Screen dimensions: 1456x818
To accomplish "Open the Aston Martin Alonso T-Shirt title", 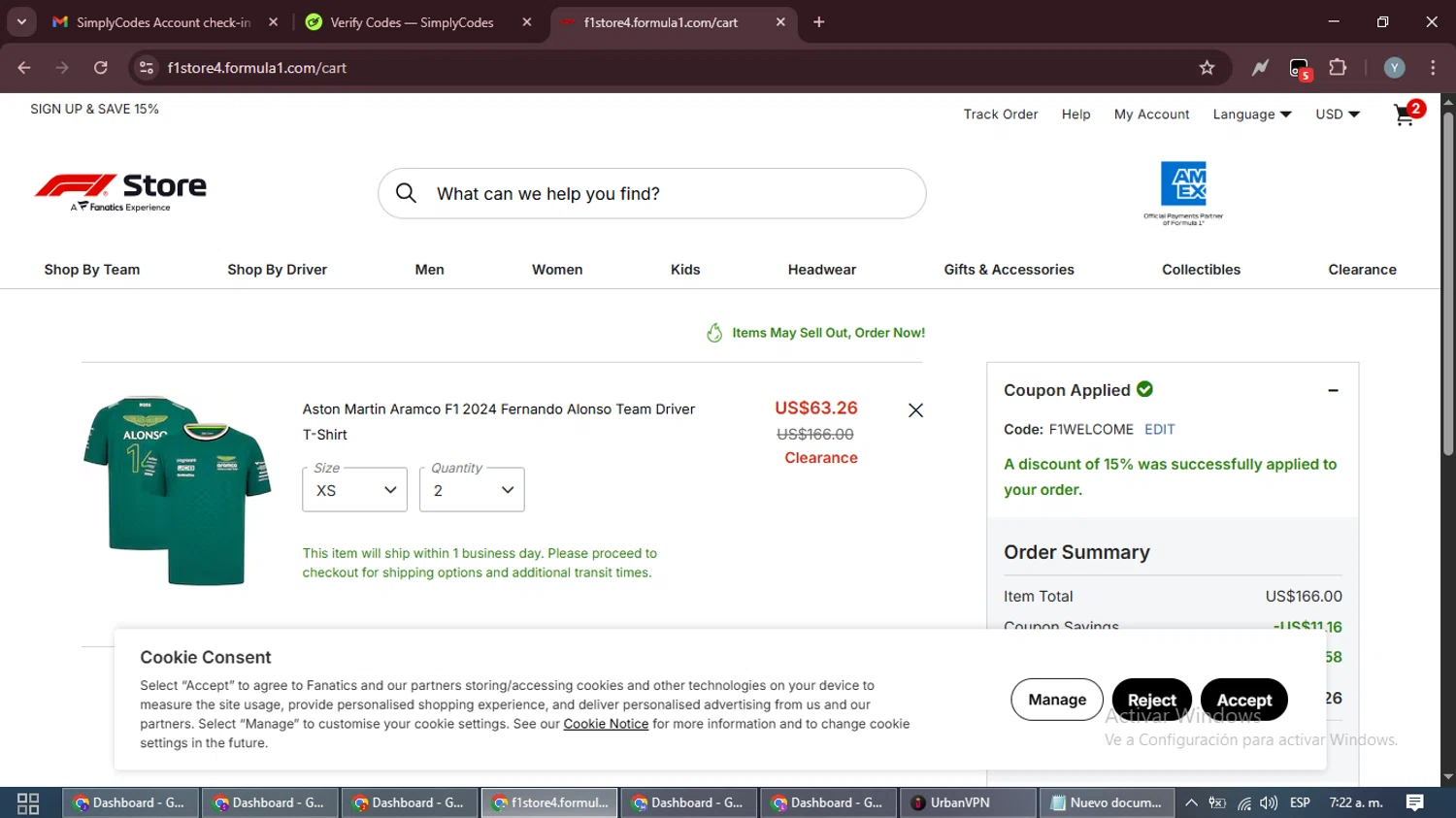I will click(x=499, y=421).
